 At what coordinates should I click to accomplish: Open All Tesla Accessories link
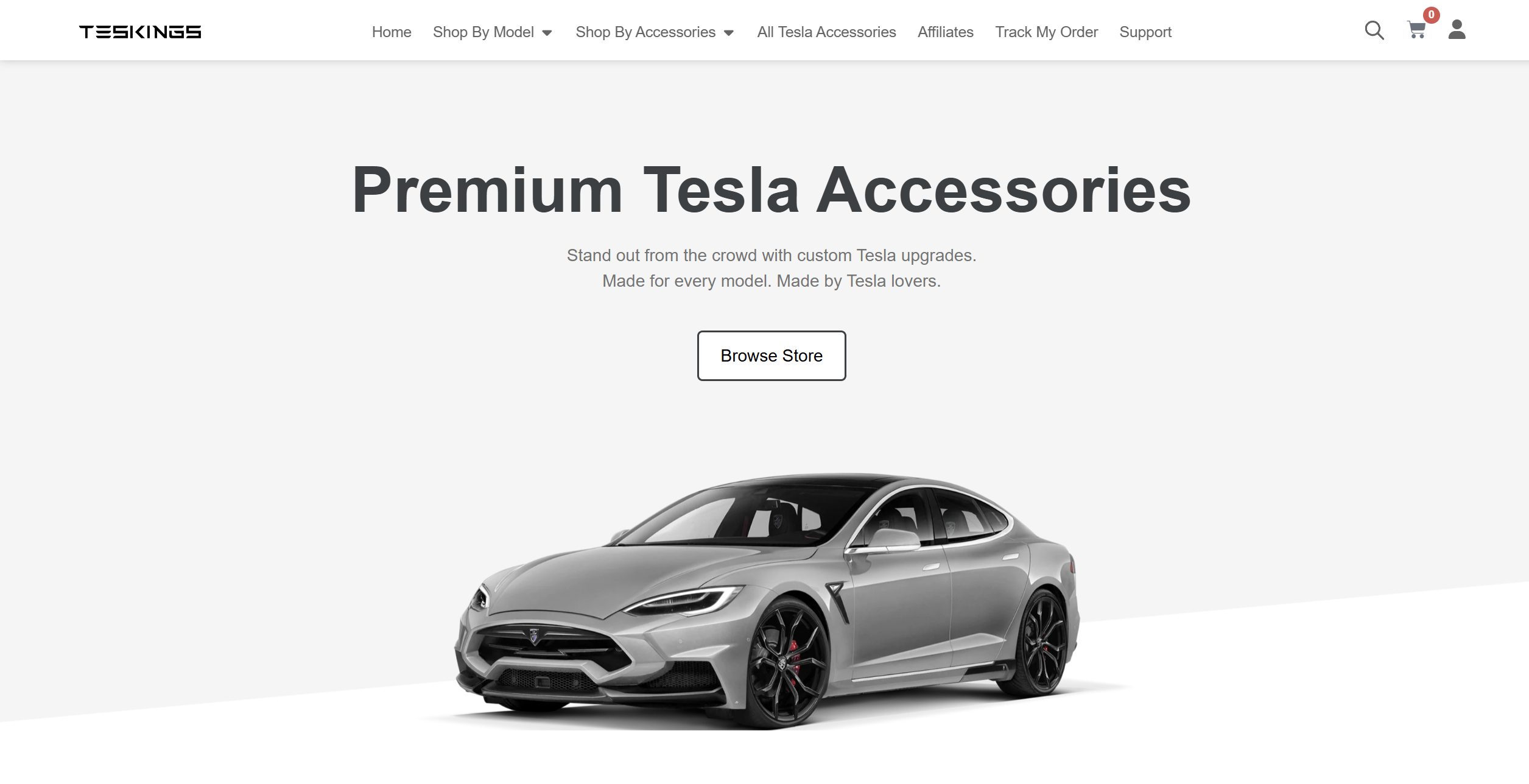pyautogui.click(x=826, y=32)
